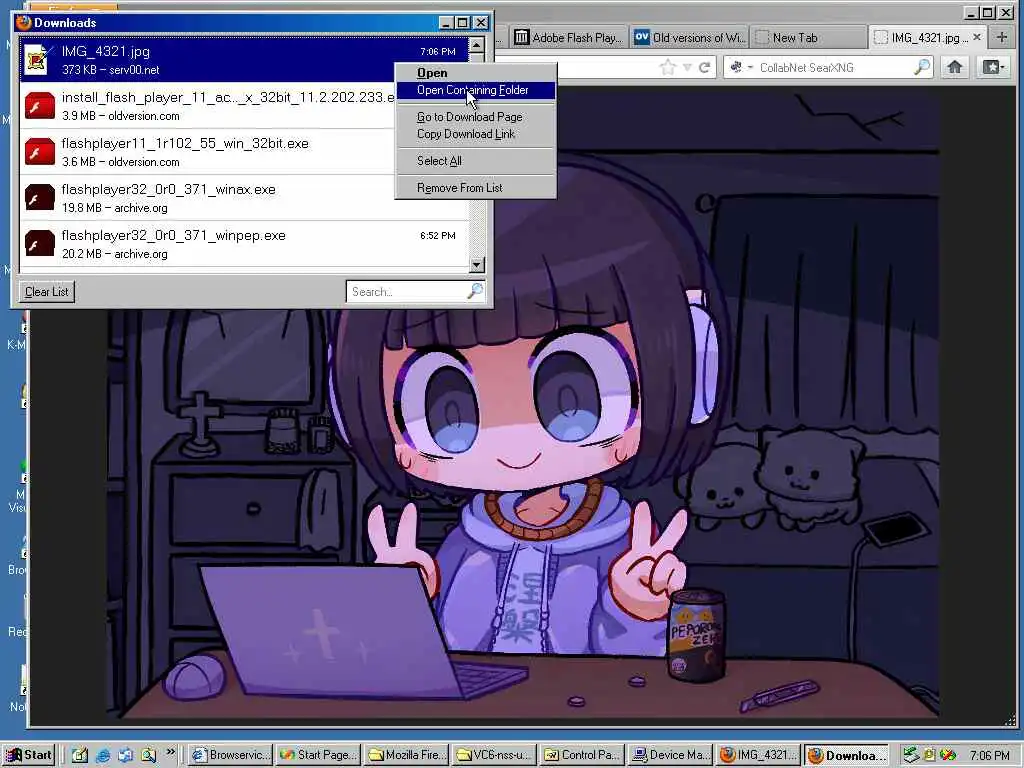The height and width of the screenshot is (768, 1024).
Task: Click the Downloads search magnifier icon
Action: 475,291
